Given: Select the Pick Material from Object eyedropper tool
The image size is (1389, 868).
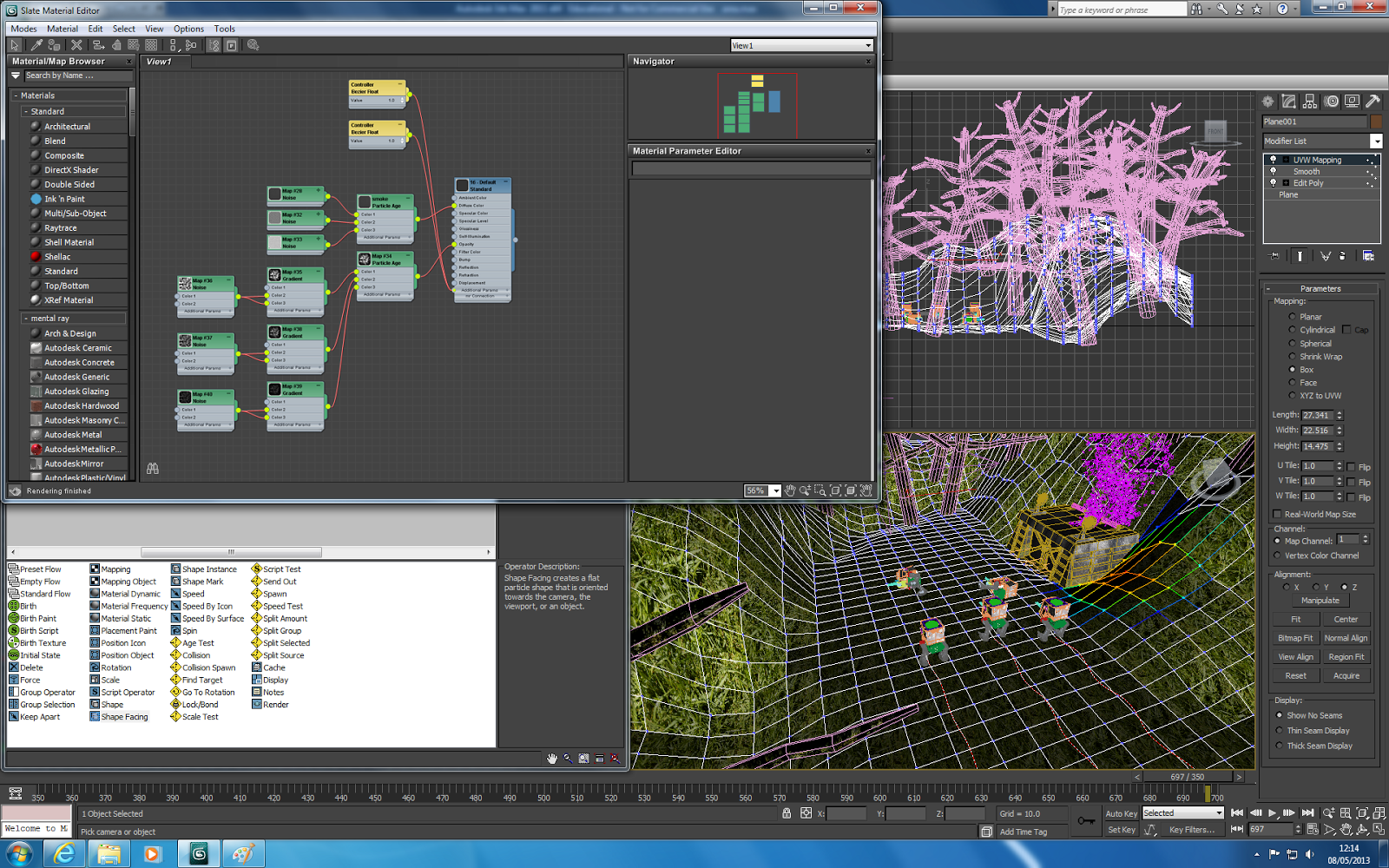Looking at the screenshot, I should (x=37, y=44).
